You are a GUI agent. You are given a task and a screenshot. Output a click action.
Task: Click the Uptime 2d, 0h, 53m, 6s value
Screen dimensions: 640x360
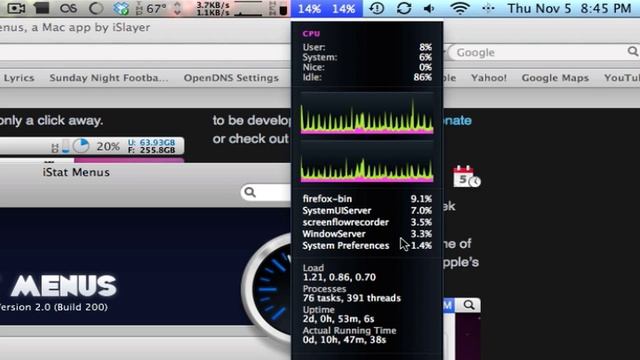point(338,319)
